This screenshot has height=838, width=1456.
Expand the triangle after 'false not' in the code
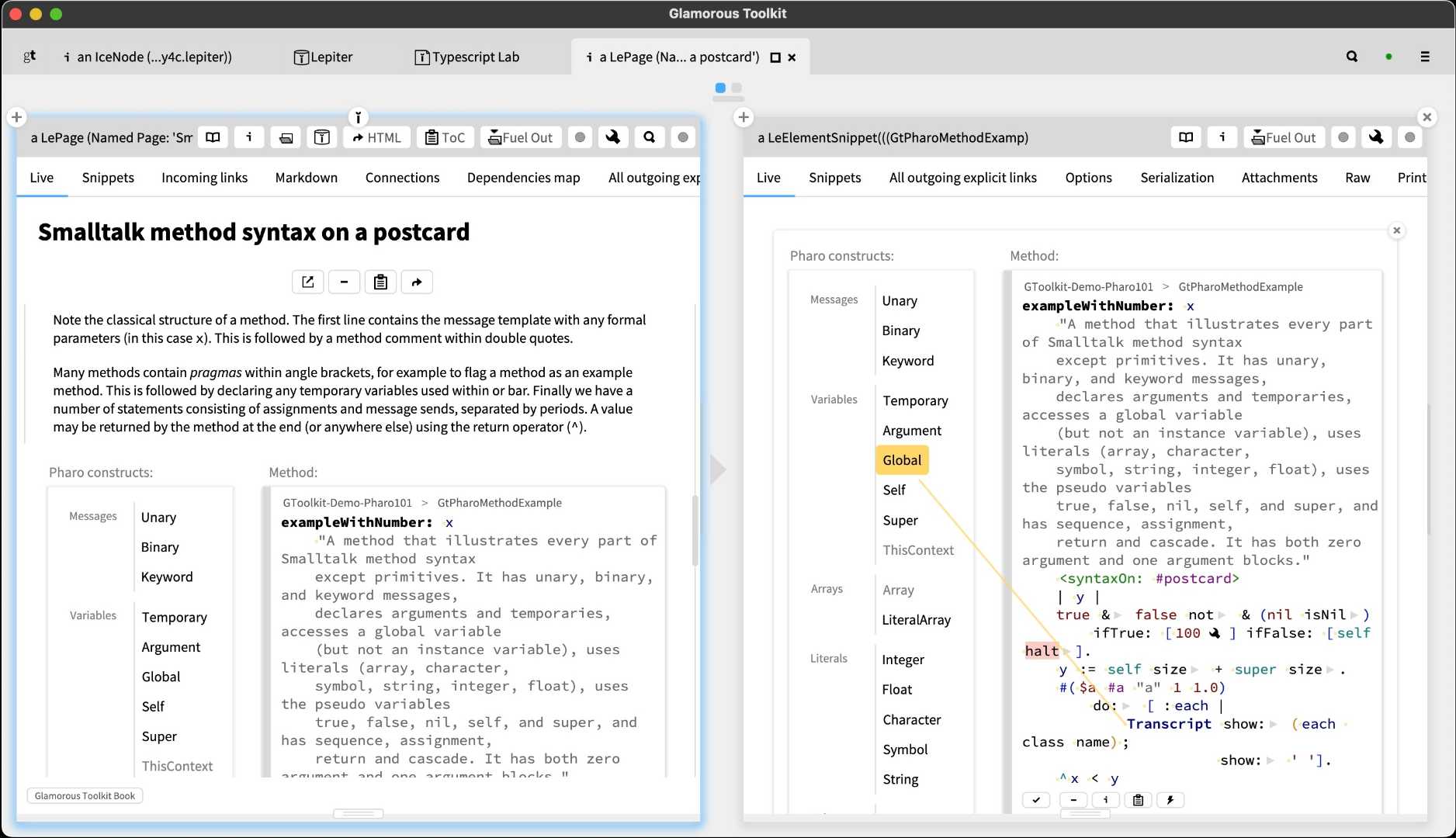coord(1222,615)
